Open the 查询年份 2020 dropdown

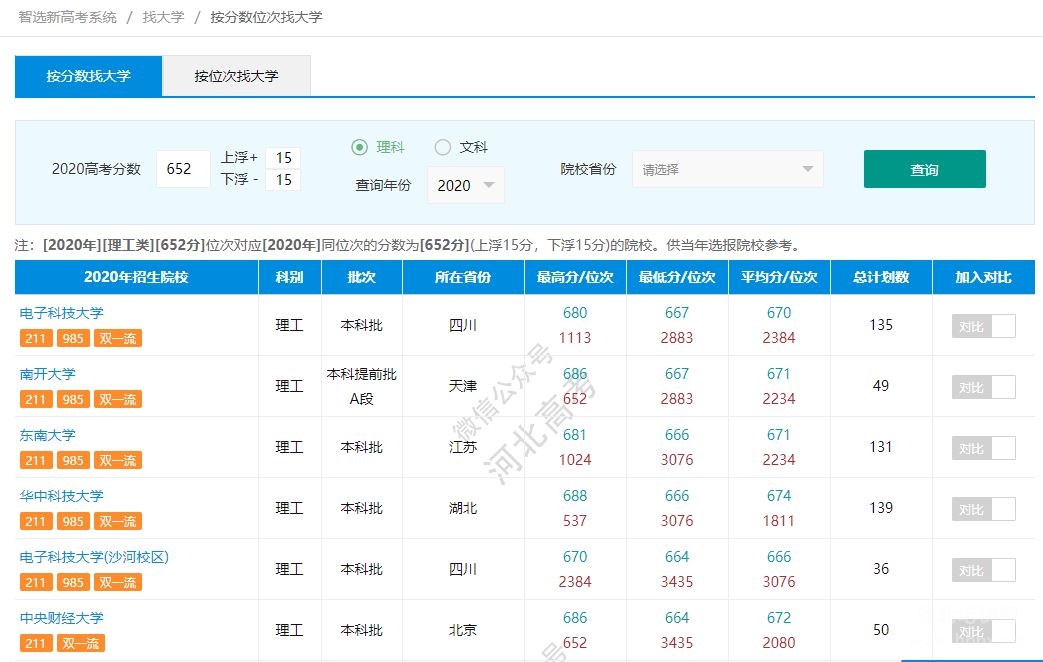click(x=466, y=185)
